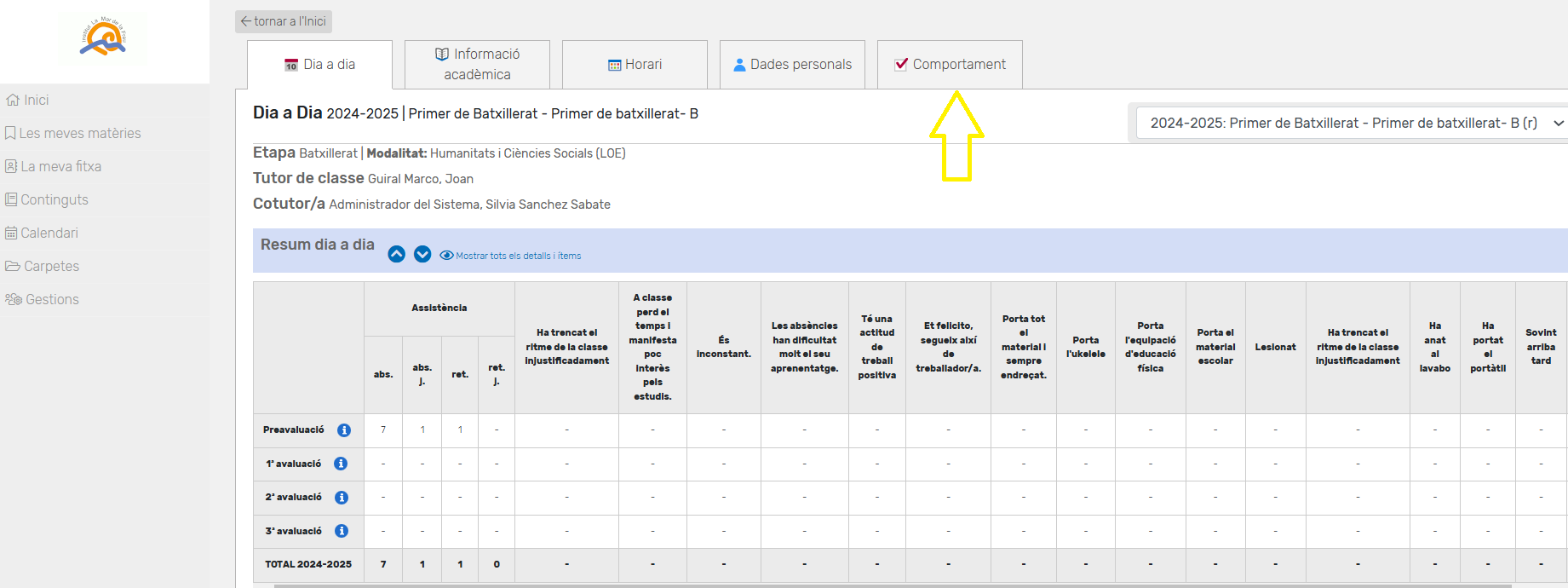1568x588 pixels.
Task: Open the Dades personals tab
Action: [792, 65]
